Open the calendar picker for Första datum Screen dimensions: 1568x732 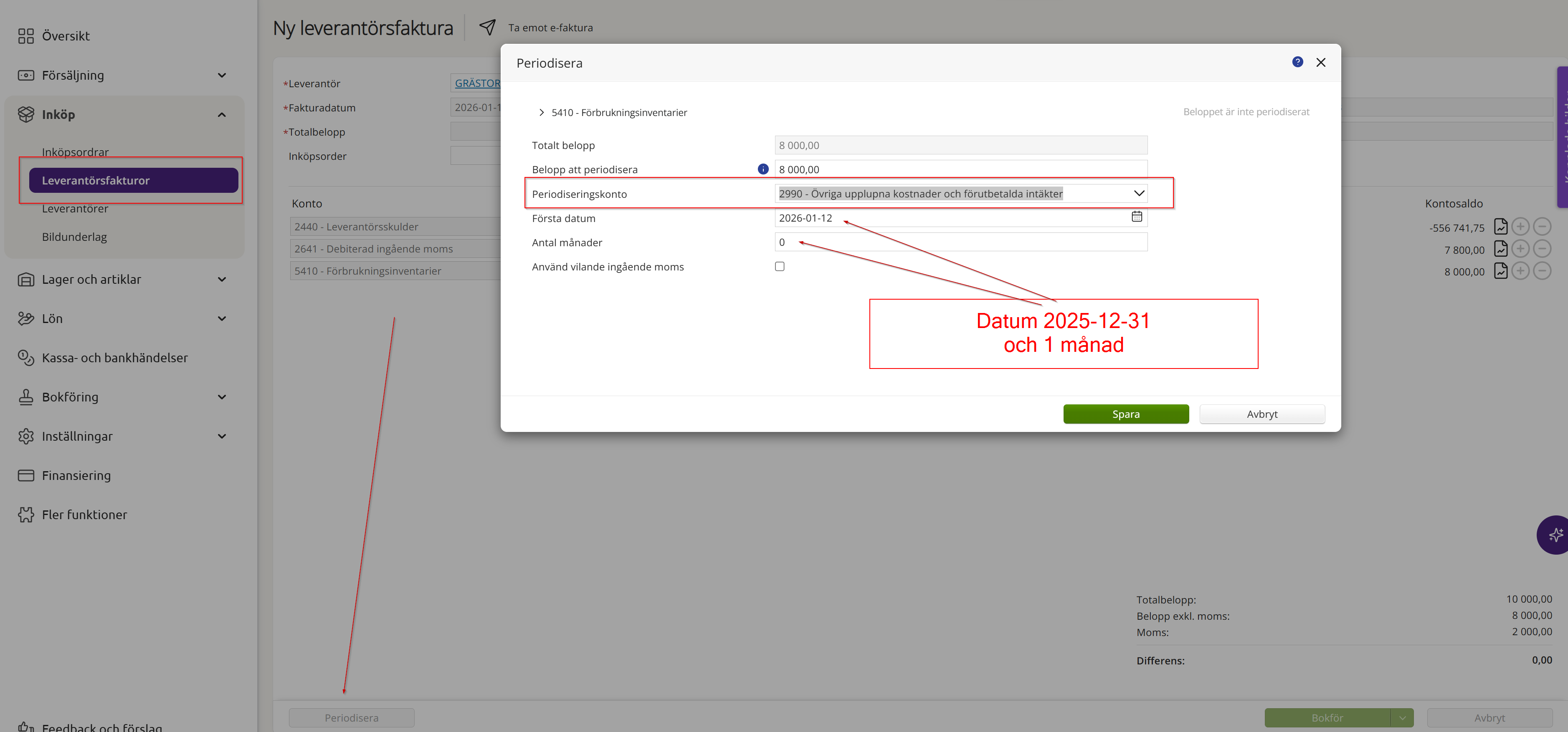click(x=1137, y=217)
